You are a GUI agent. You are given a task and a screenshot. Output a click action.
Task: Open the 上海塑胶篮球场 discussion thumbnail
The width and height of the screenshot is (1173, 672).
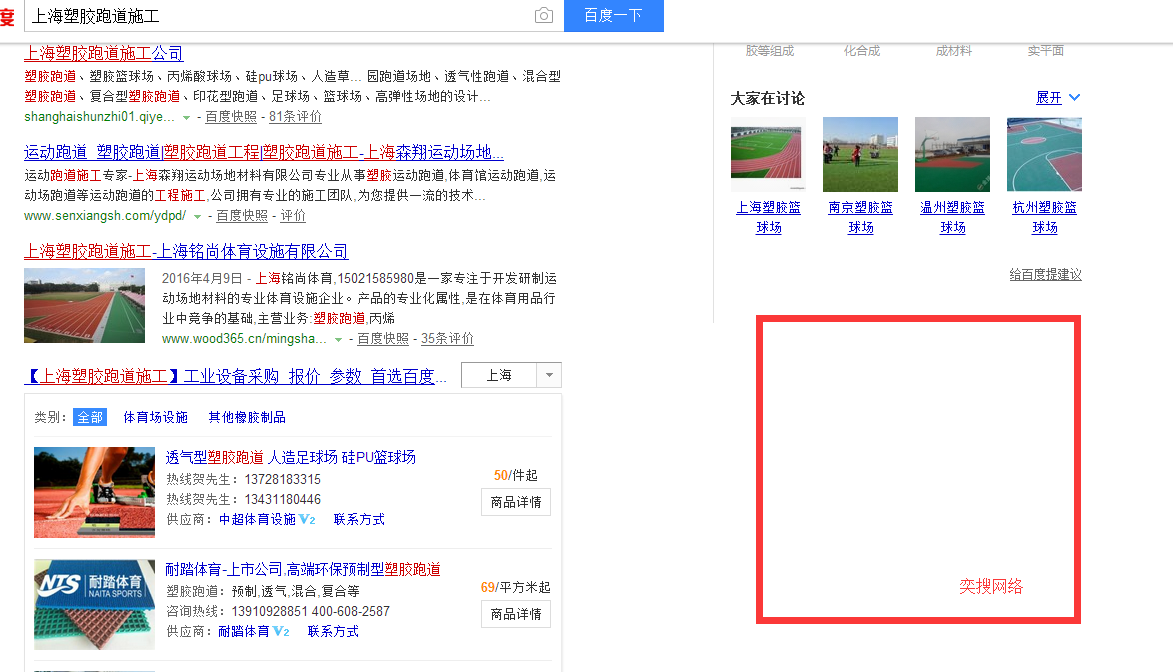click(x=768, y=155)
